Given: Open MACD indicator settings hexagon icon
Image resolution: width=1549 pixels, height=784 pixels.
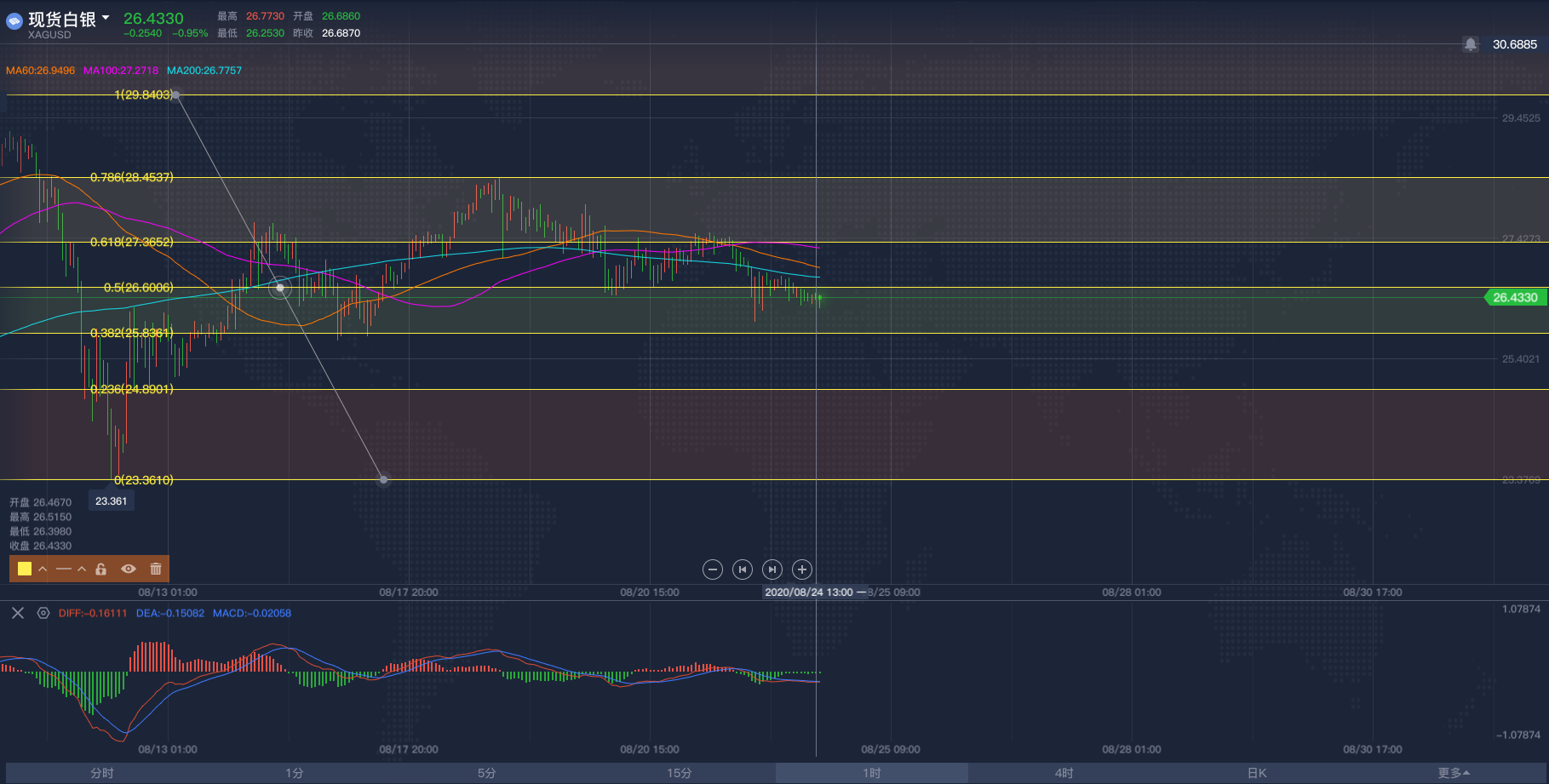Looking at the screenshot, I should click(43, 613).
